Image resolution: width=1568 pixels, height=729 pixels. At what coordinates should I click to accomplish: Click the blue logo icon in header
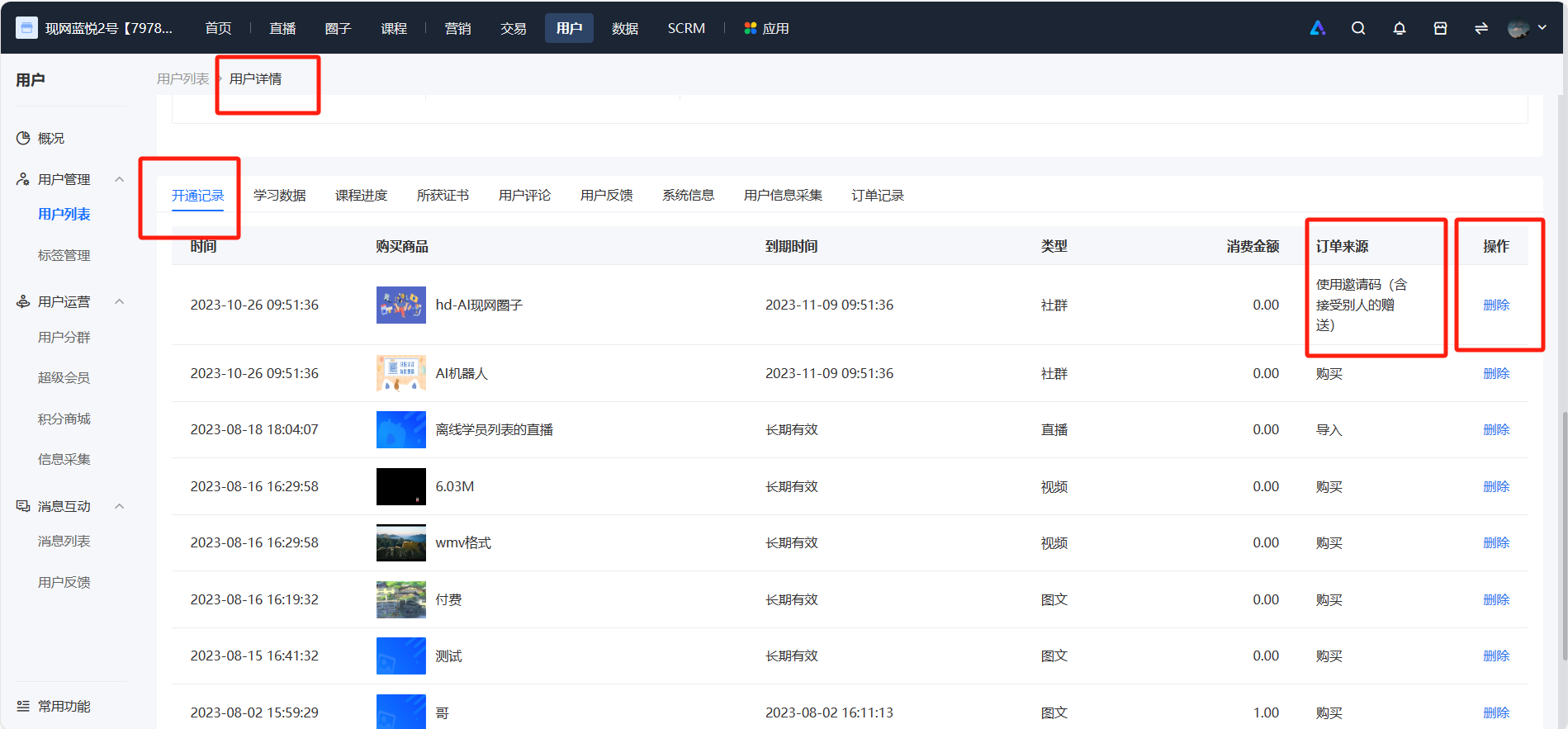pos(1318,28)
